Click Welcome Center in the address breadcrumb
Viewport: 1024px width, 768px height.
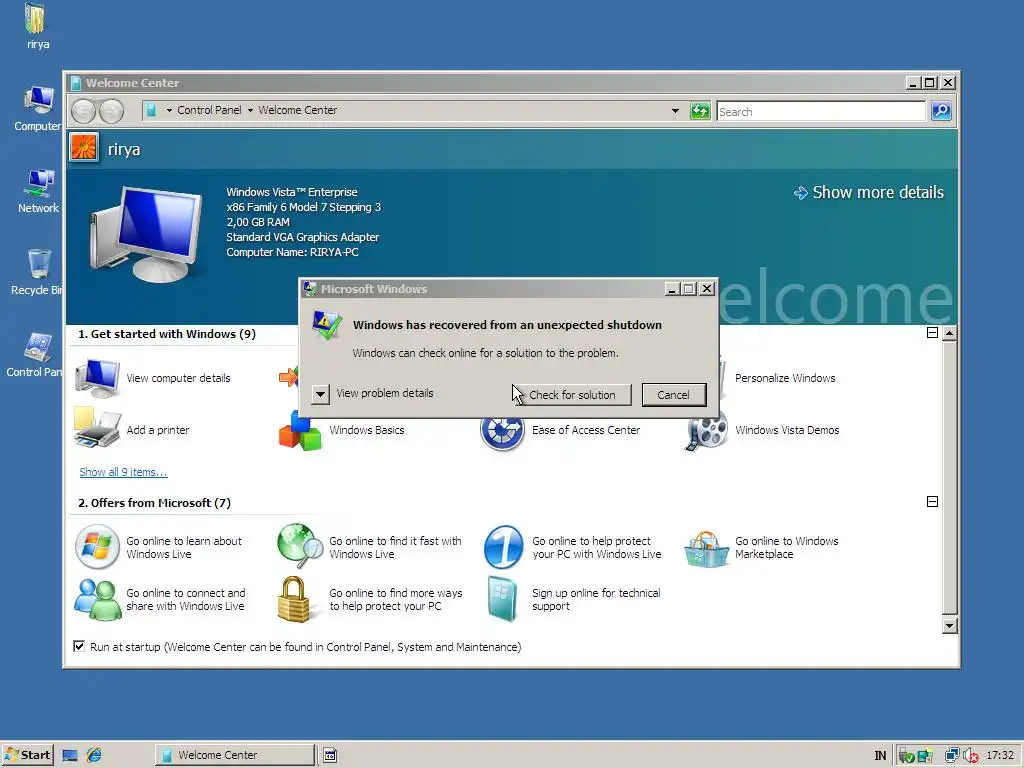click(298, 110)
